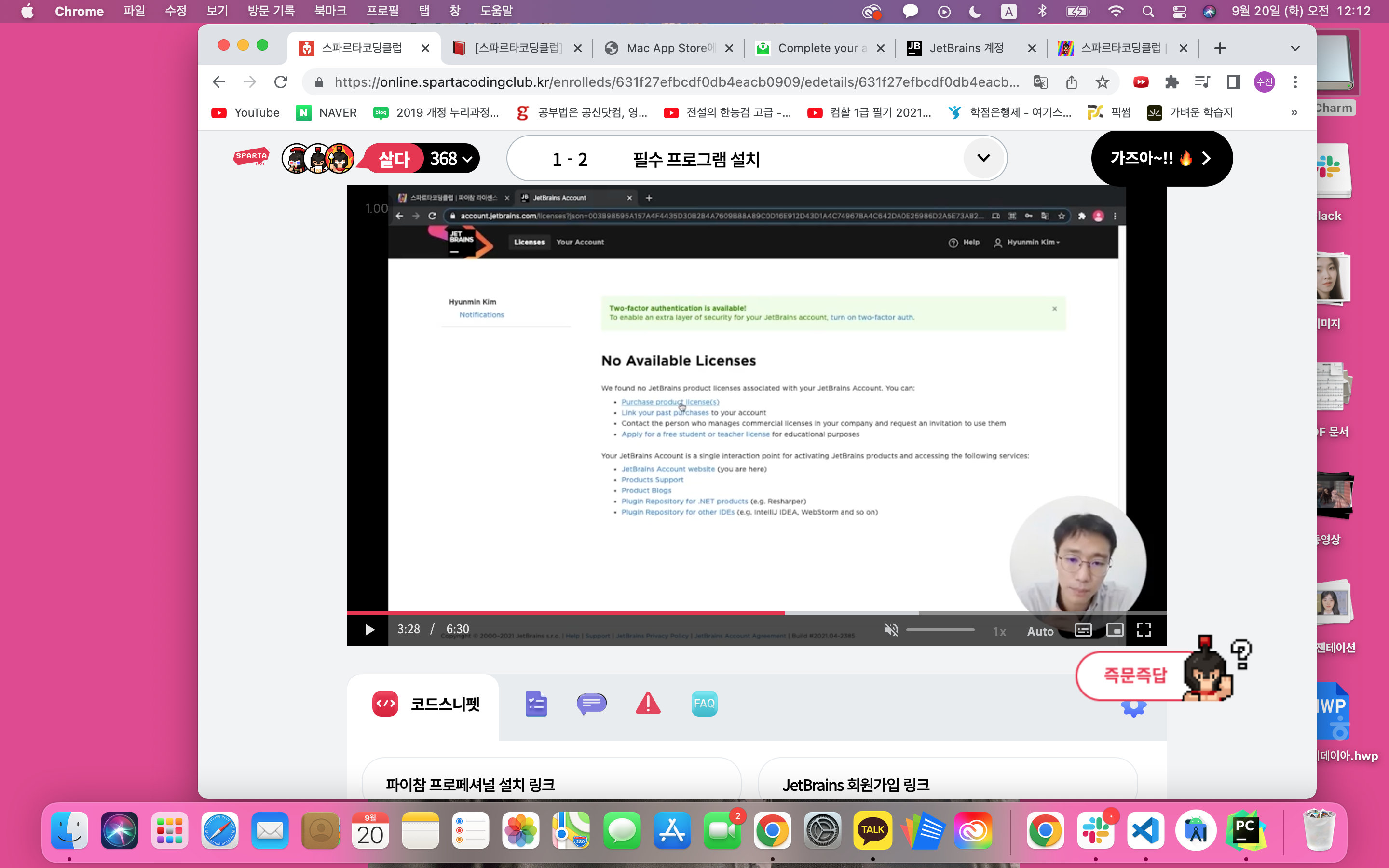Click the translate page icon
The height and width of the screenshot is (868, 1389).
point(1040,82)
